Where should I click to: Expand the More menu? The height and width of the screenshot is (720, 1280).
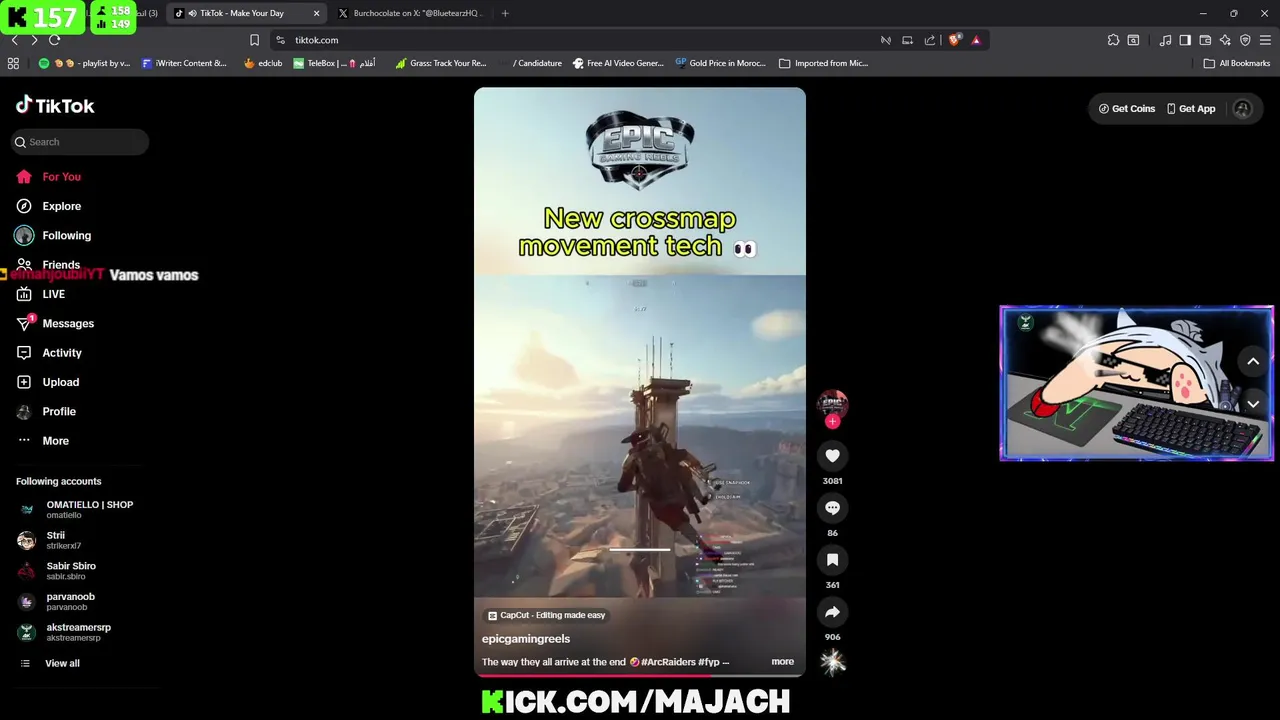pos(43,441)
